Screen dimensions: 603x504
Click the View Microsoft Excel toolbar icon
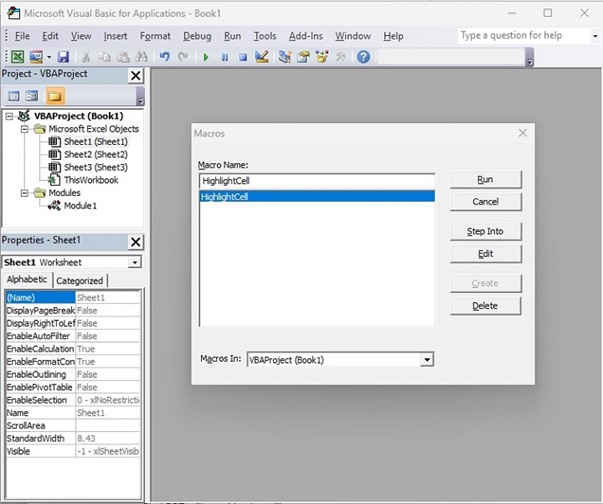(17, 57)
